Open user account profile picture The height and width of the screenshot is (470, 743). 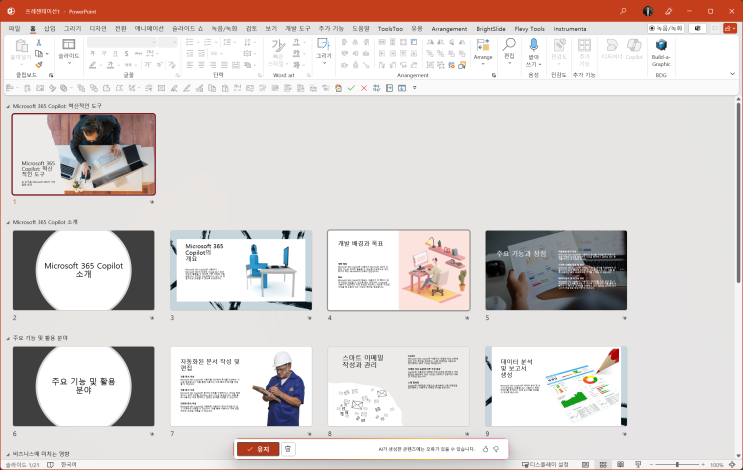[648, 11]
